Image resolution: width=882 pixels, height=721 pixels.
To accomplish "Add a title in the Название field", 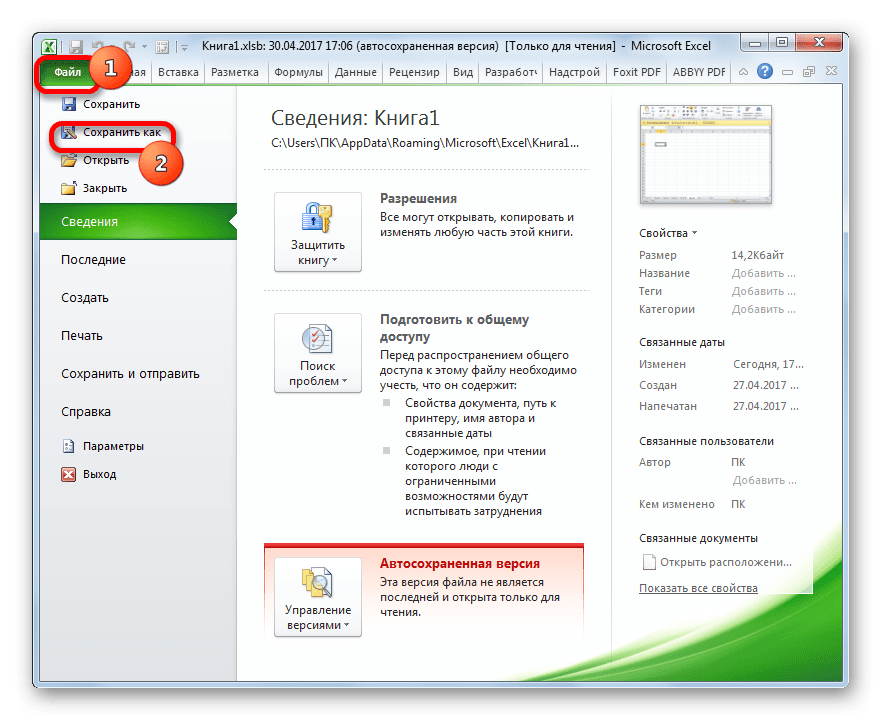I will coord(763,273).
